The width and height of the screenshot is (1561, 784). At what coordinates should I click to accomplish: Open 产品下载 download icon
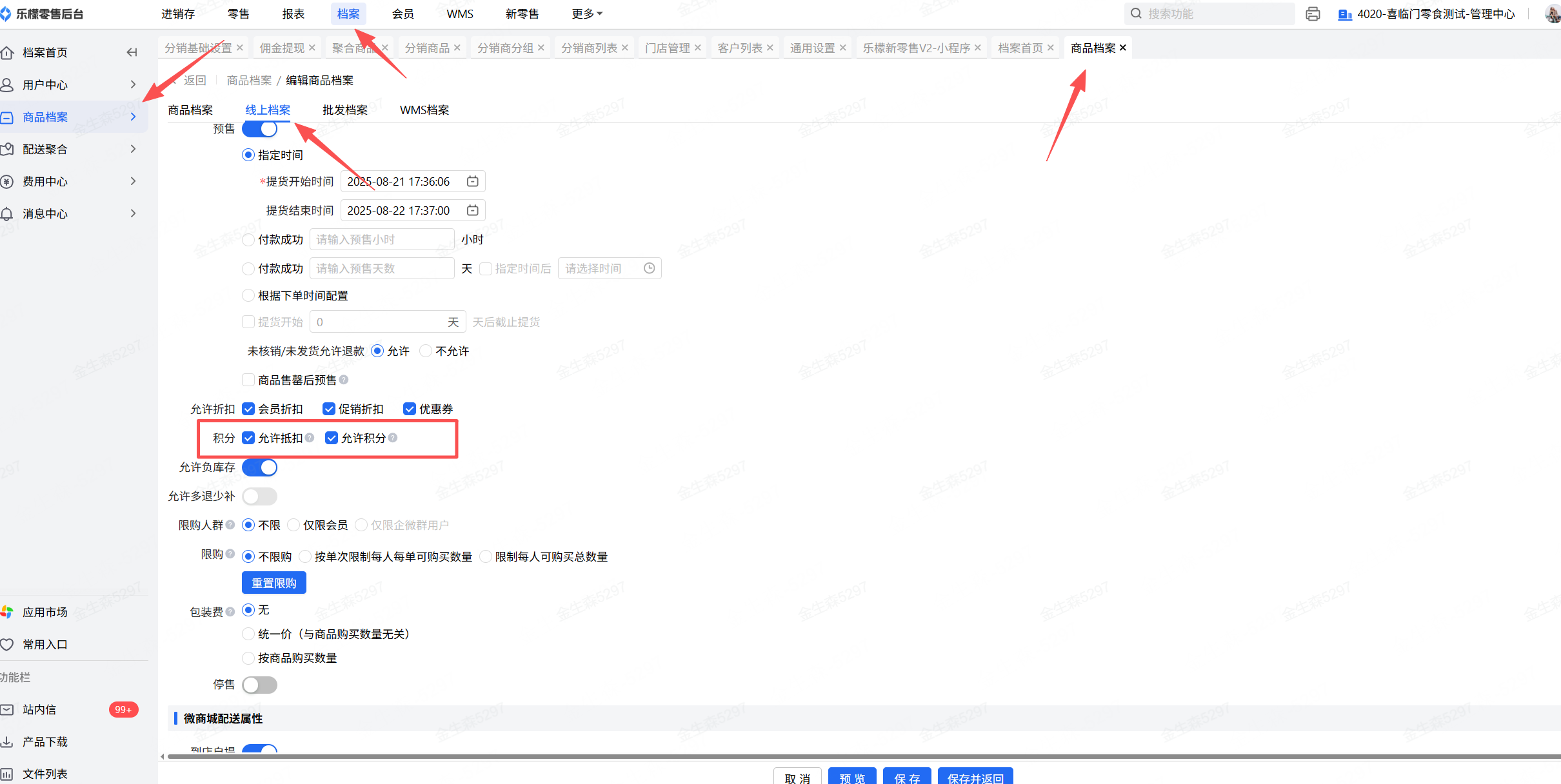[7, 741]
